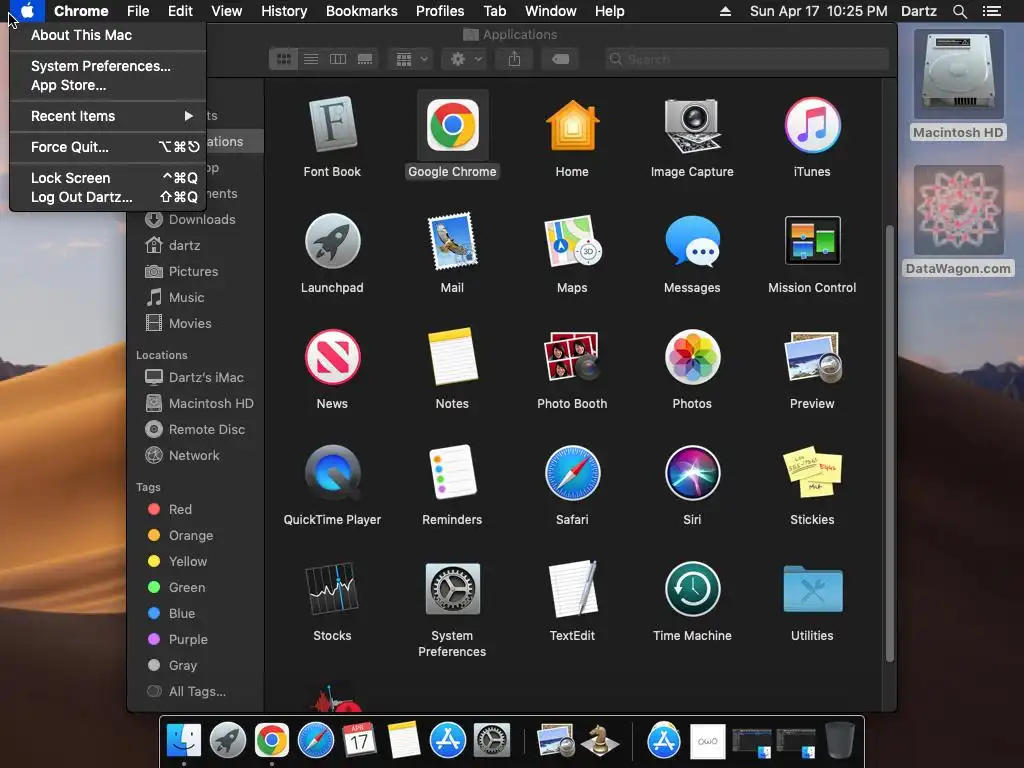Open Network in the sidebar

pyautogui.click(x=196, y=456)
